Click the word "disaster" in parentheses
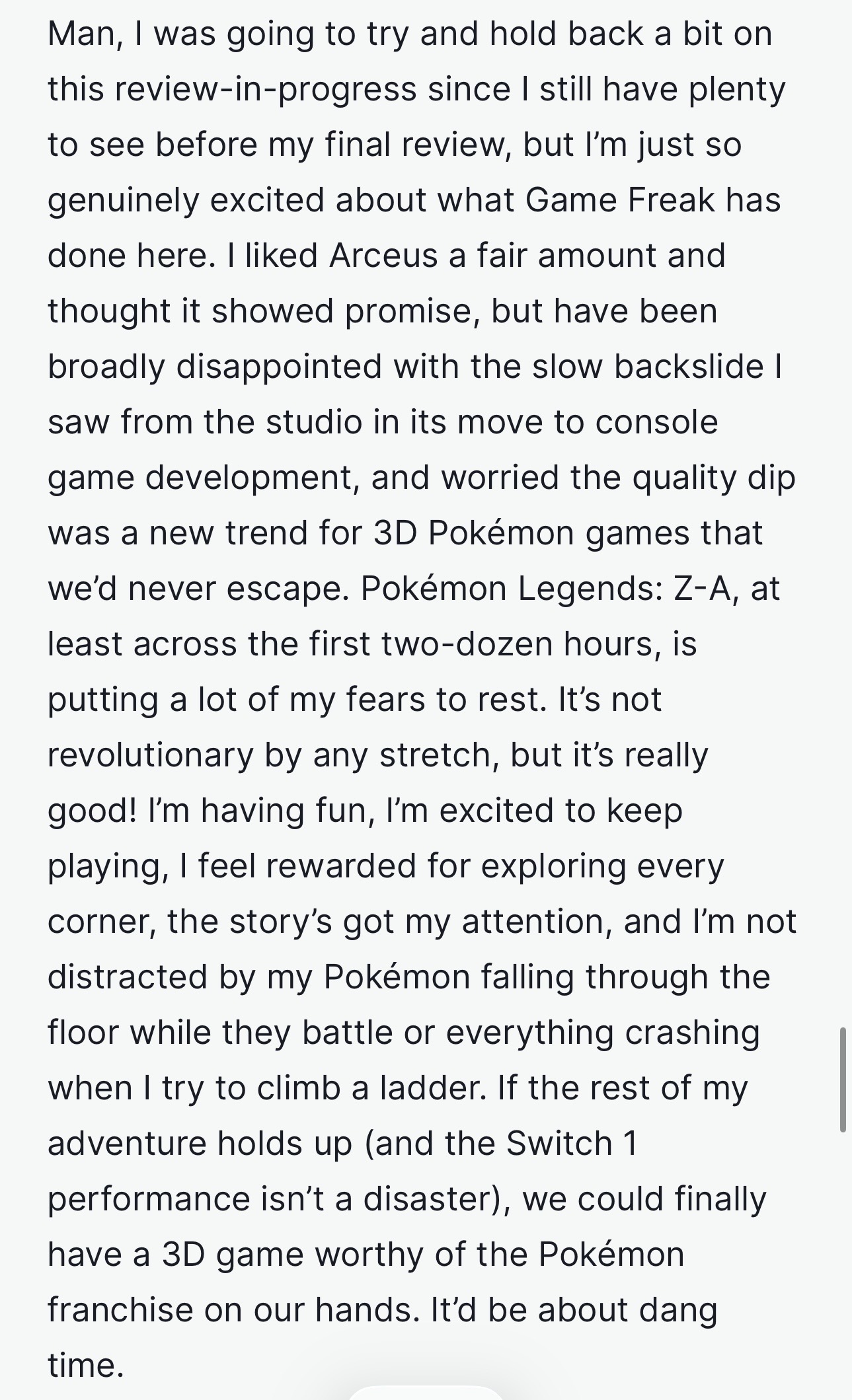852x1400 pixels. [428, 1199]
